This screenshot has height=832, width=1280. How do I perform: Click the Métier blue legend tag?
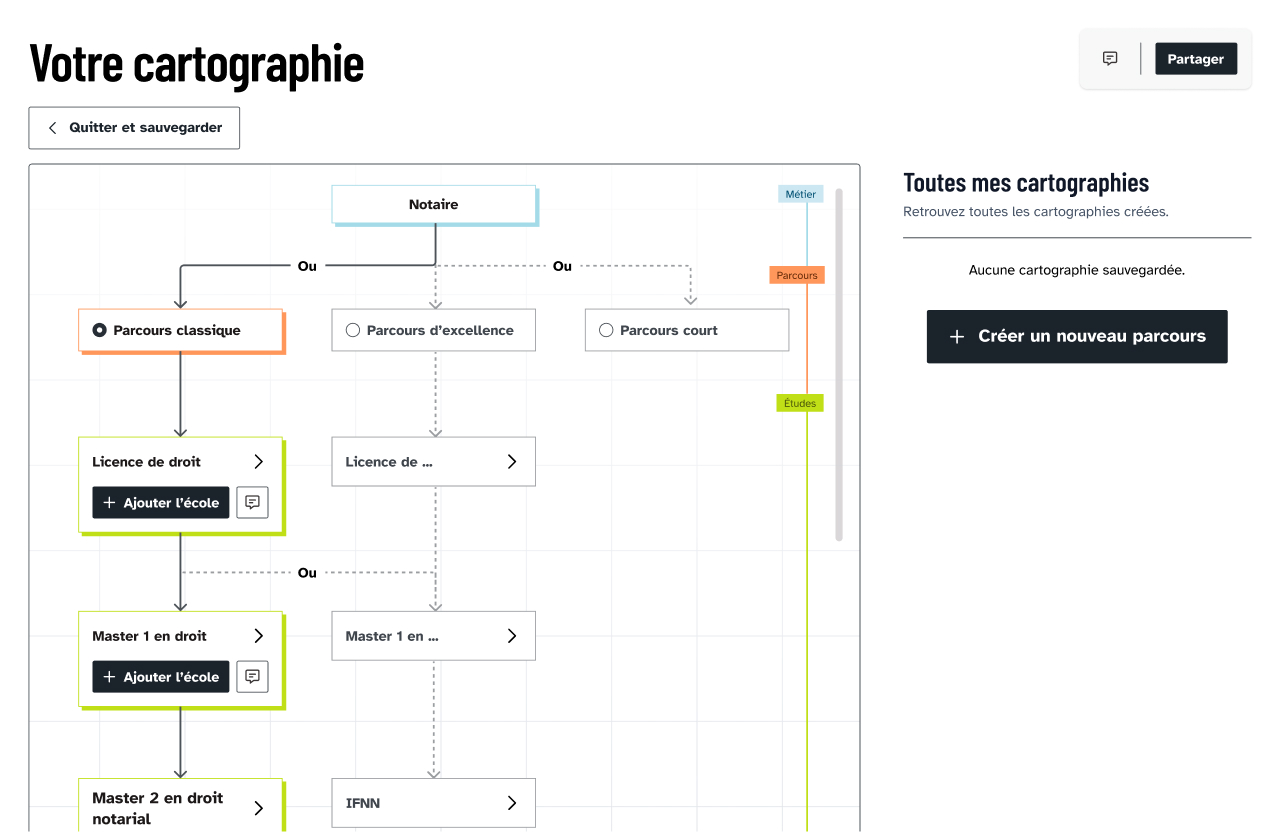[x=801, y=194]
